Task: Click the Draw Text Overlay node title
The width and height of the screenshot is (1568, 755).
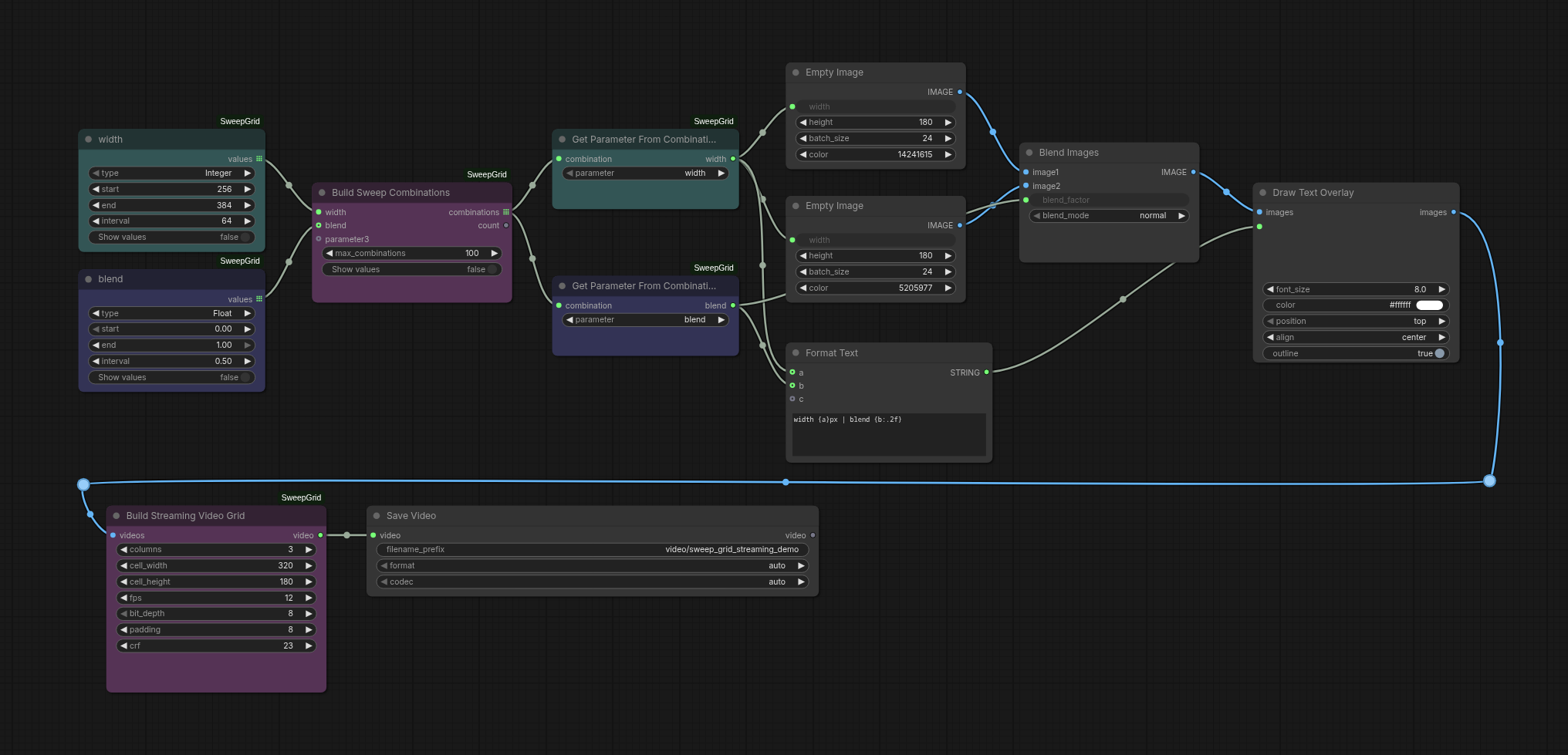Action: pyautogui.click(x=1313, y=193)
